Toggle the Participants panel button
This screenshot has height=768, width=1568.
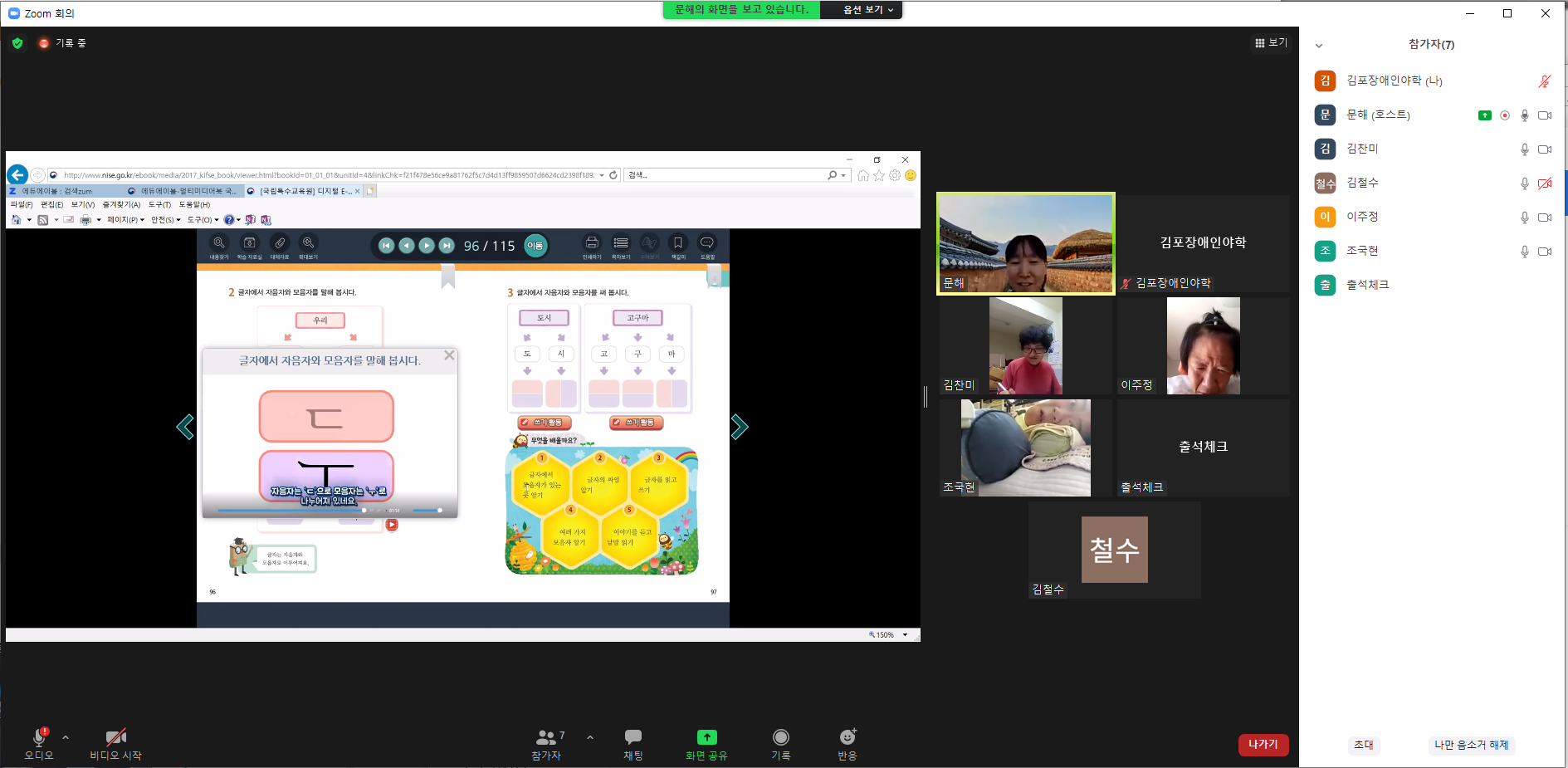[546, 744]
